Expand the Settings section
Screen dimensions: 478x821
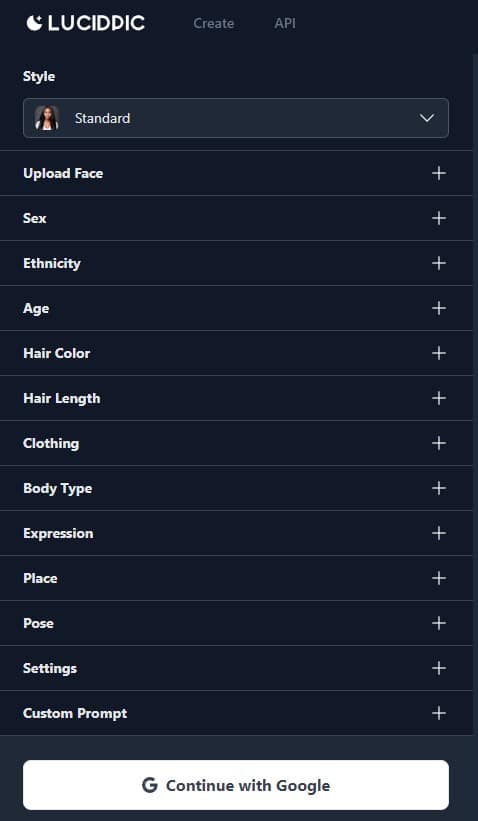pyautogui.click(x=236, y=668)
